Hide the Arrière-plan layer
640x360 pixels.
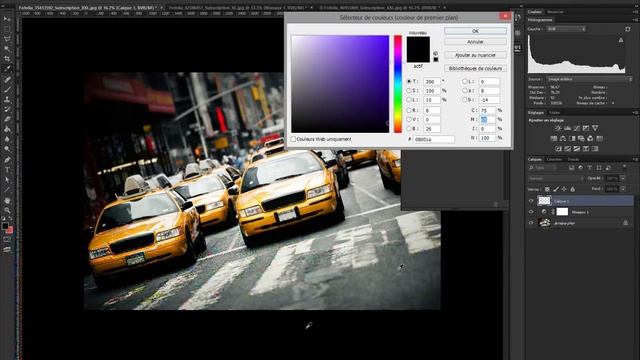531,223
